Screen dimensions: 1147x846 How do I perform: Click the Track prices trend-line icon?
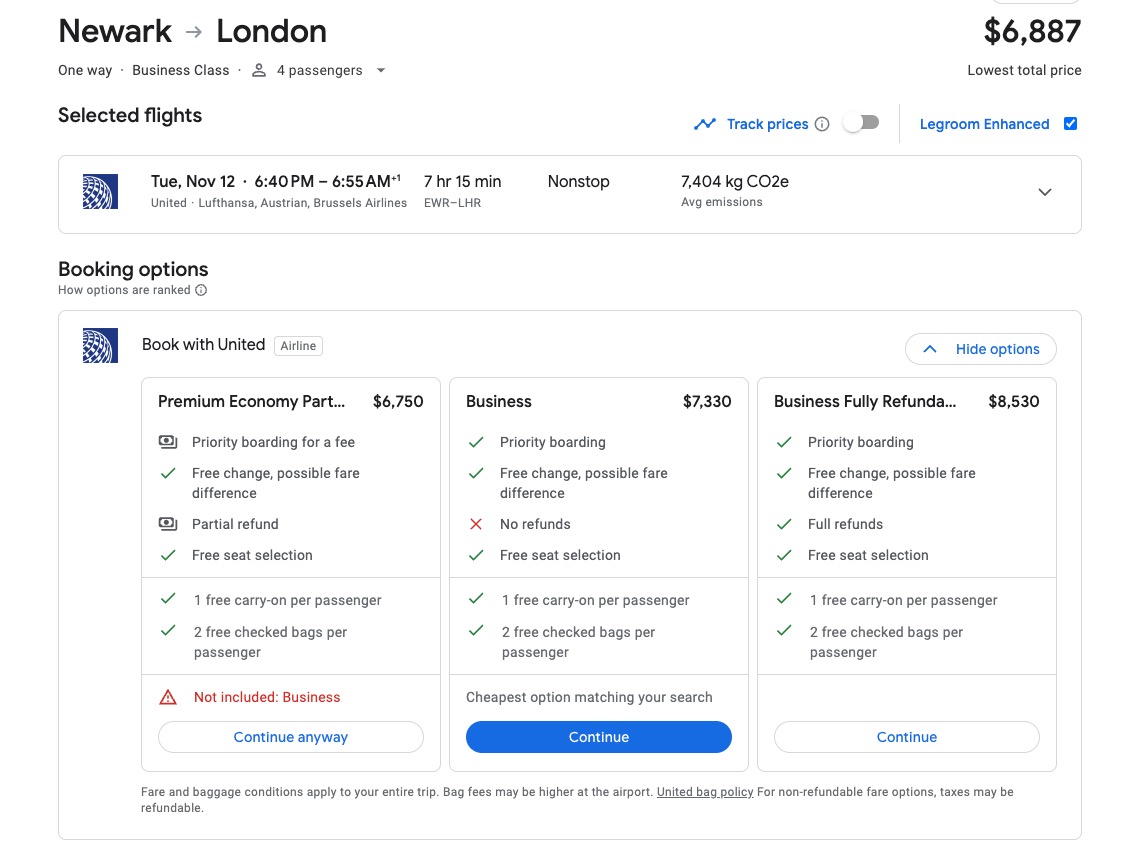coord(705,124)
